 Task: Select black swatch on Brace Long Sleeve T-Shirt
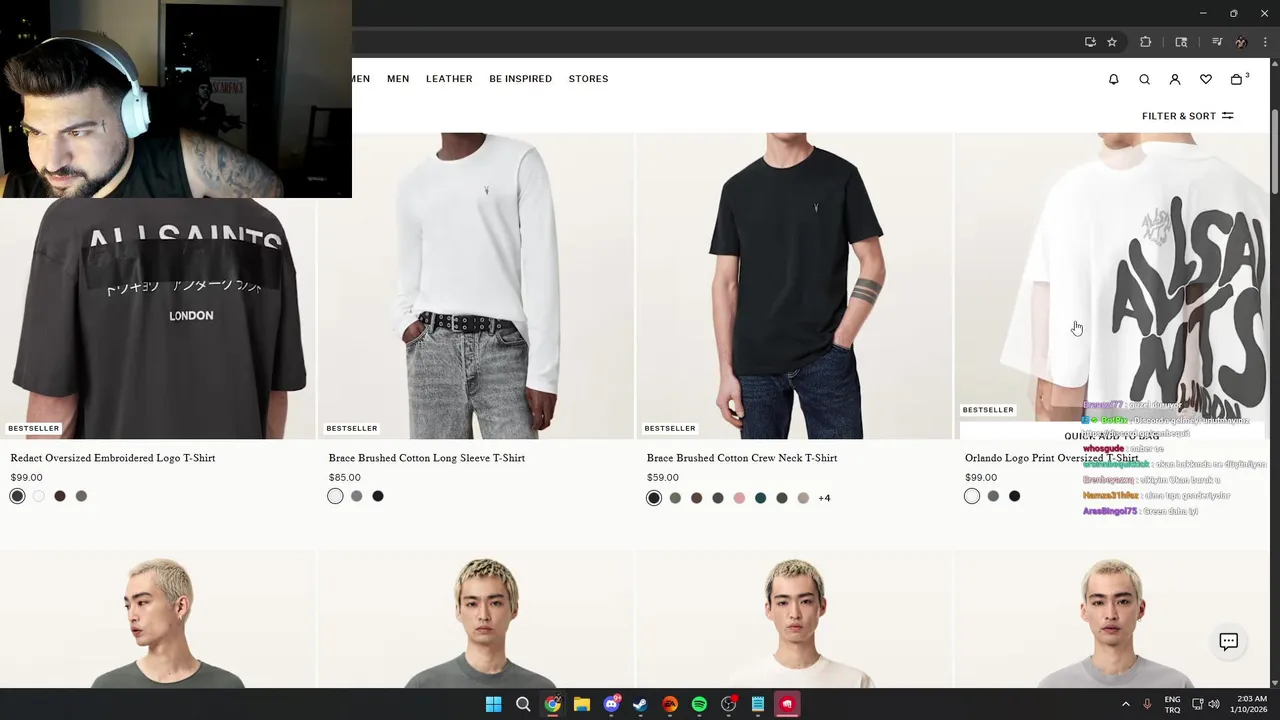click(378, 496)
